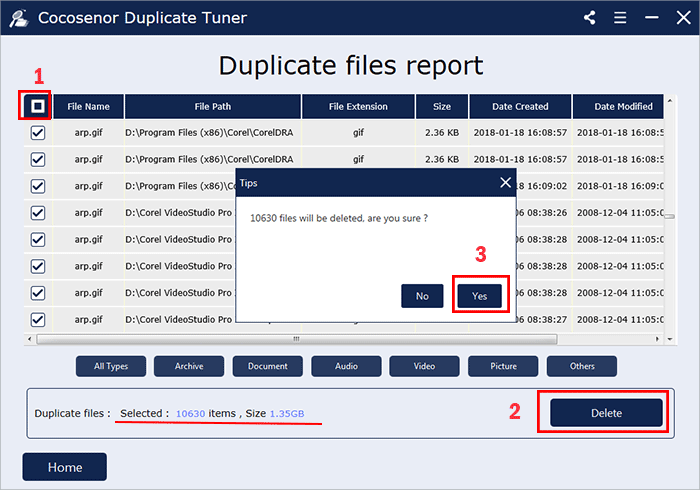The image size is (700, 490).
Task: Uncheck checkbox for row created 08:38:26
Action: click(x=38, y=213)
